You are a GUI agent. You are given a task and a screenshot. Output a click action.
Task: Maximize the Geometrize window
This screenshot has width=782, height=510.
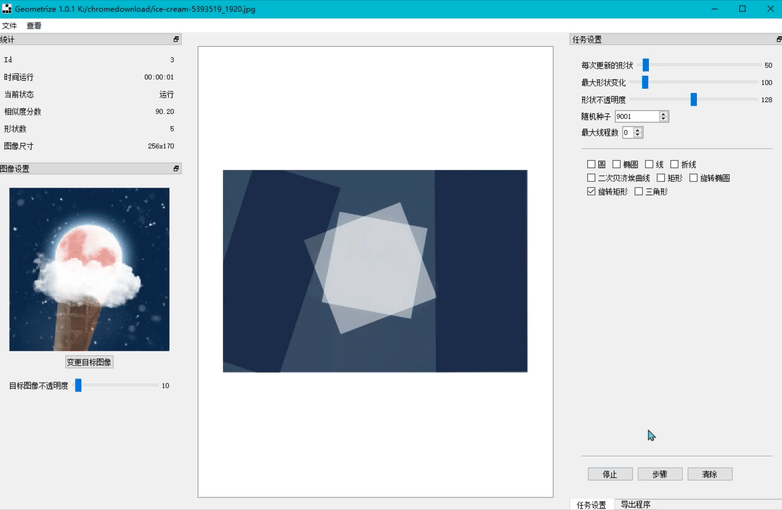coord(743,9)
